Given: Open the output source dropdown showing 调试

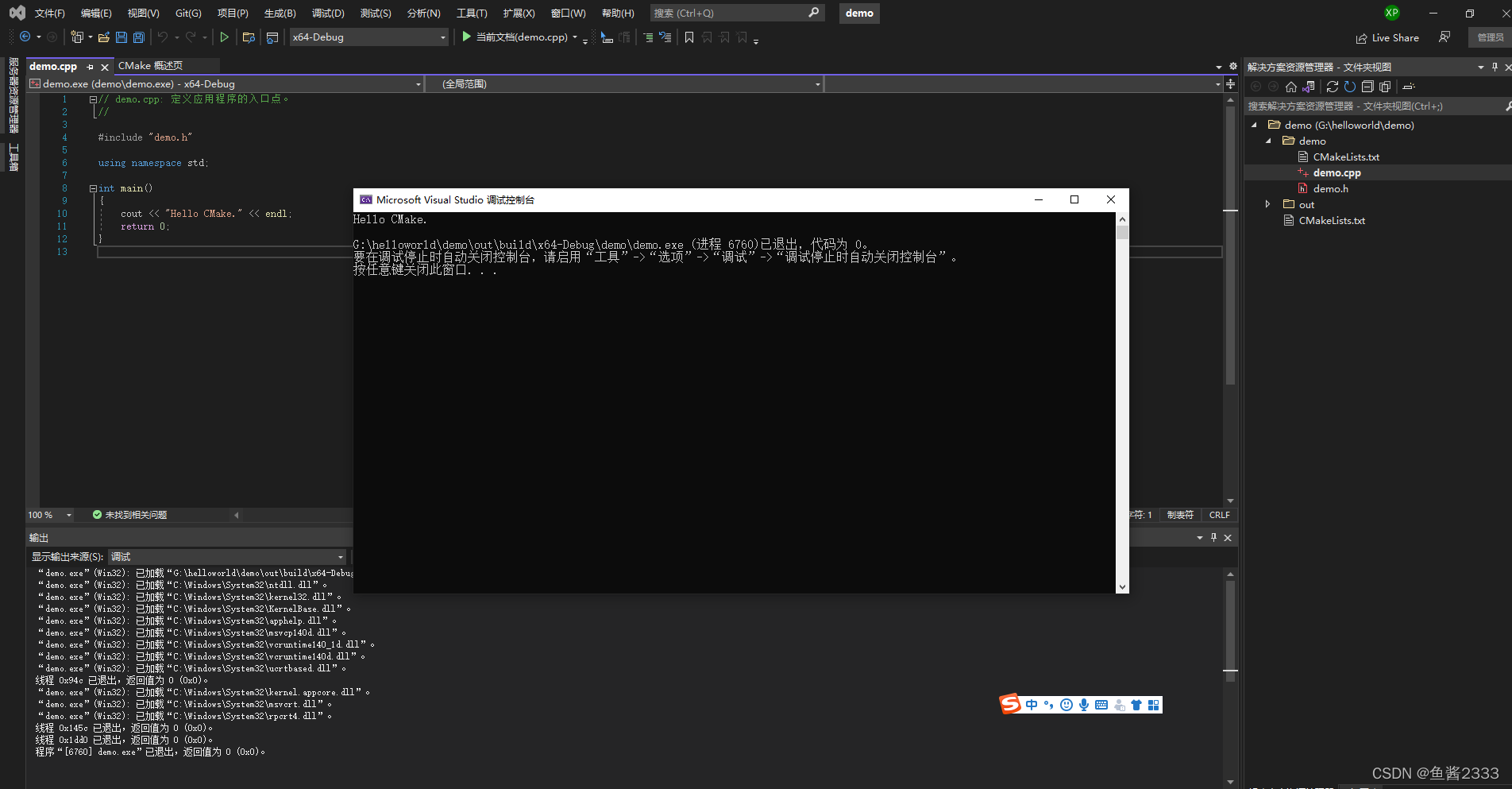Looking at the screenshot, I should point(227,557).
